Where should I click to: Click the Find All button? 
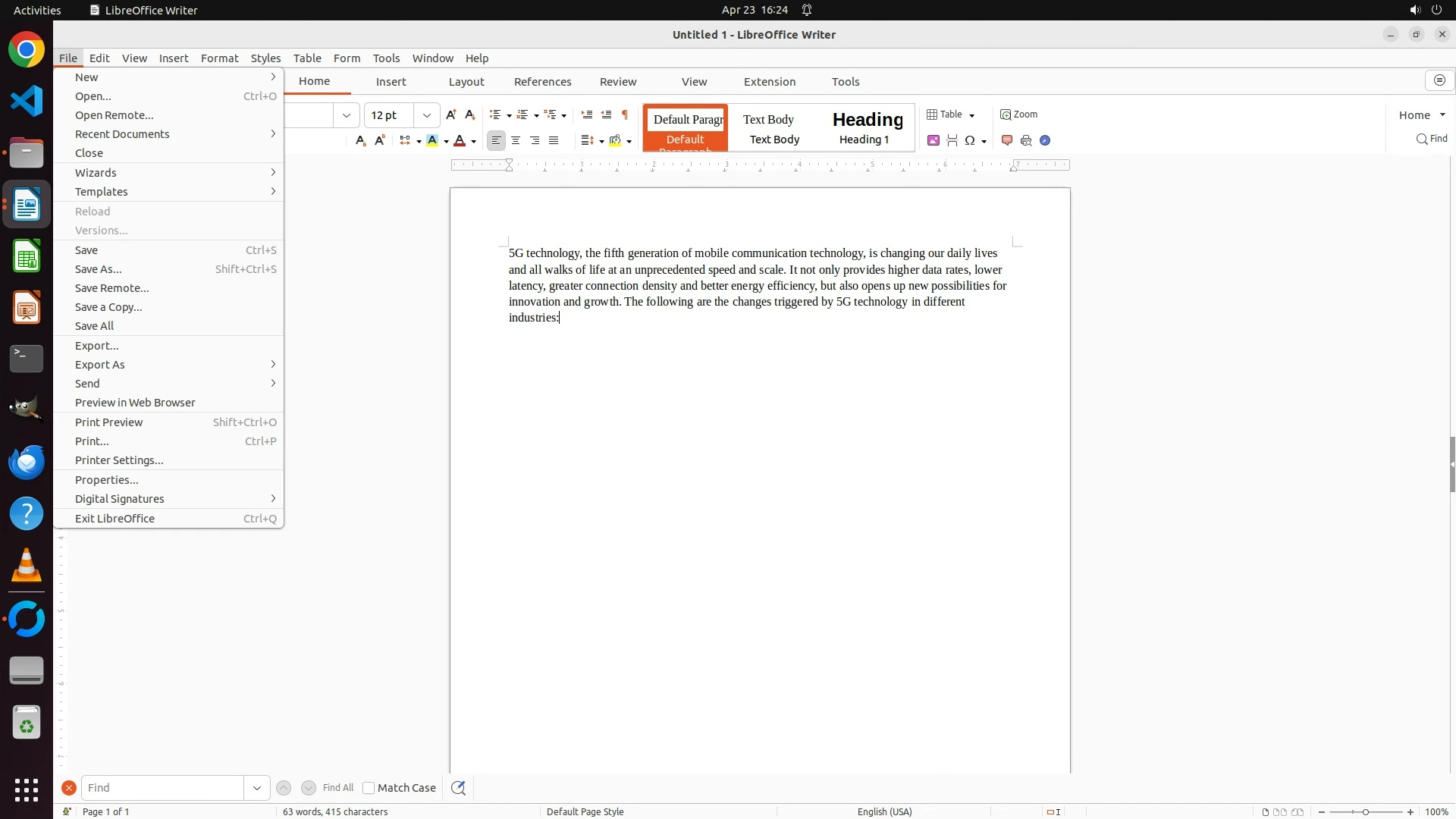pyautogui.click(x=337, y=788)
